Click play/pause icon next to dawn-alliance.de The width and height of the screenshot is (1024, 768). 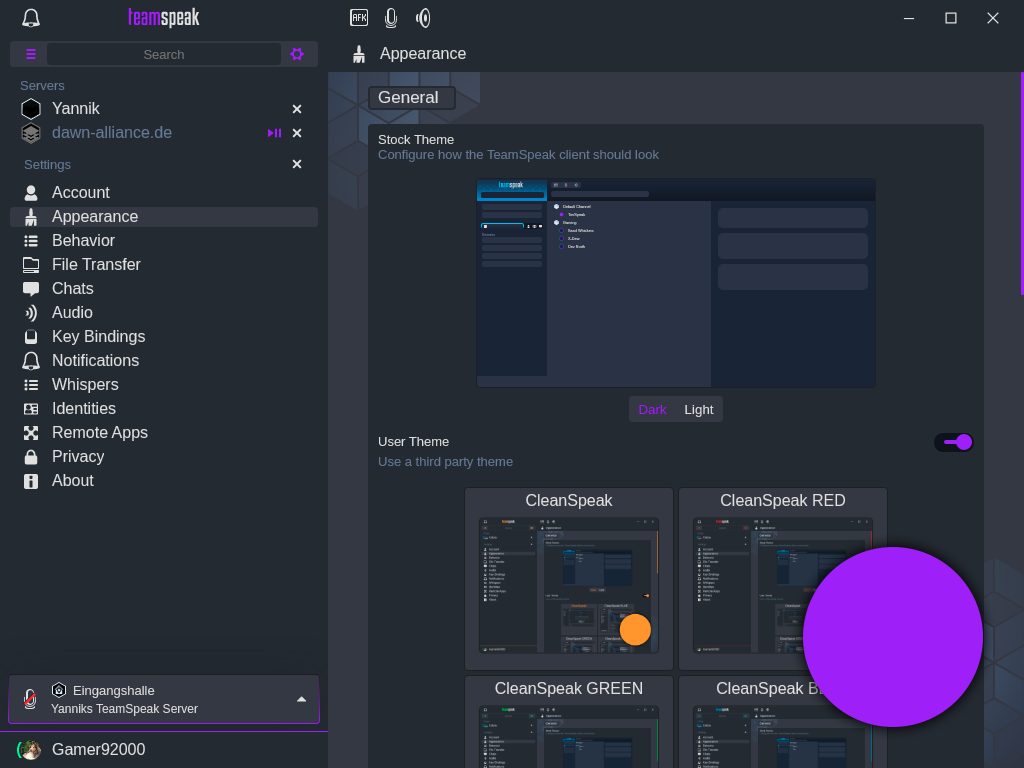(274, 133)
